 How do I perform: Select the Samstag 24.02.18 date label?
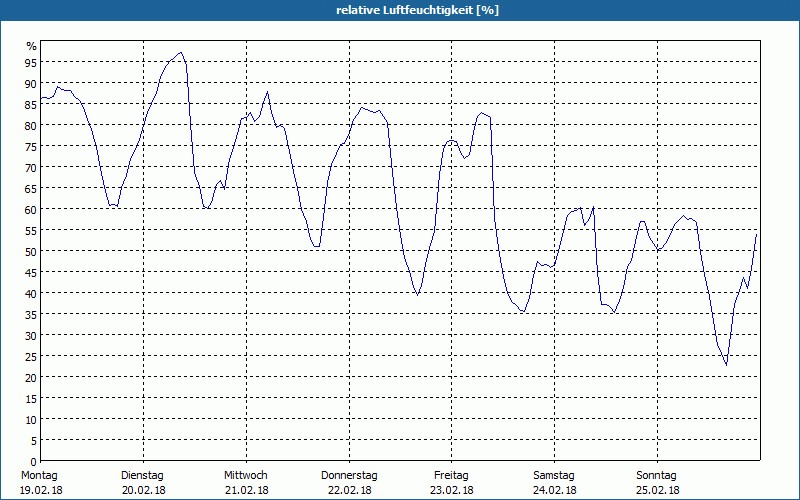(x=554, y=482)
